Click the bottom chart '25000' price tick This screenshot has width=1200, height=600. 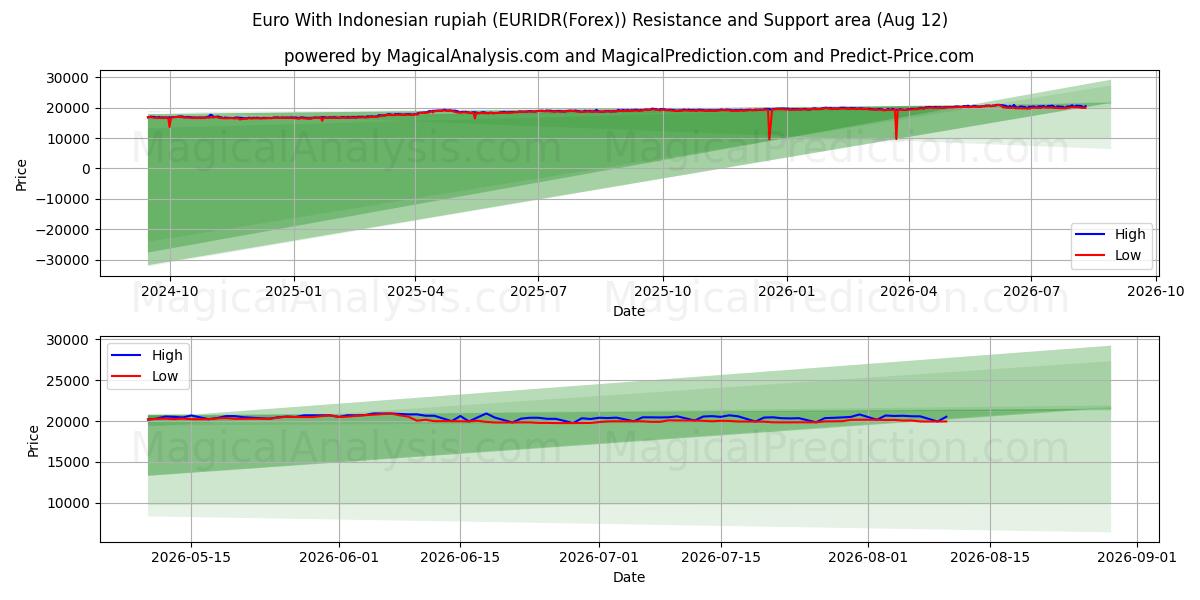tap(66, 381)
